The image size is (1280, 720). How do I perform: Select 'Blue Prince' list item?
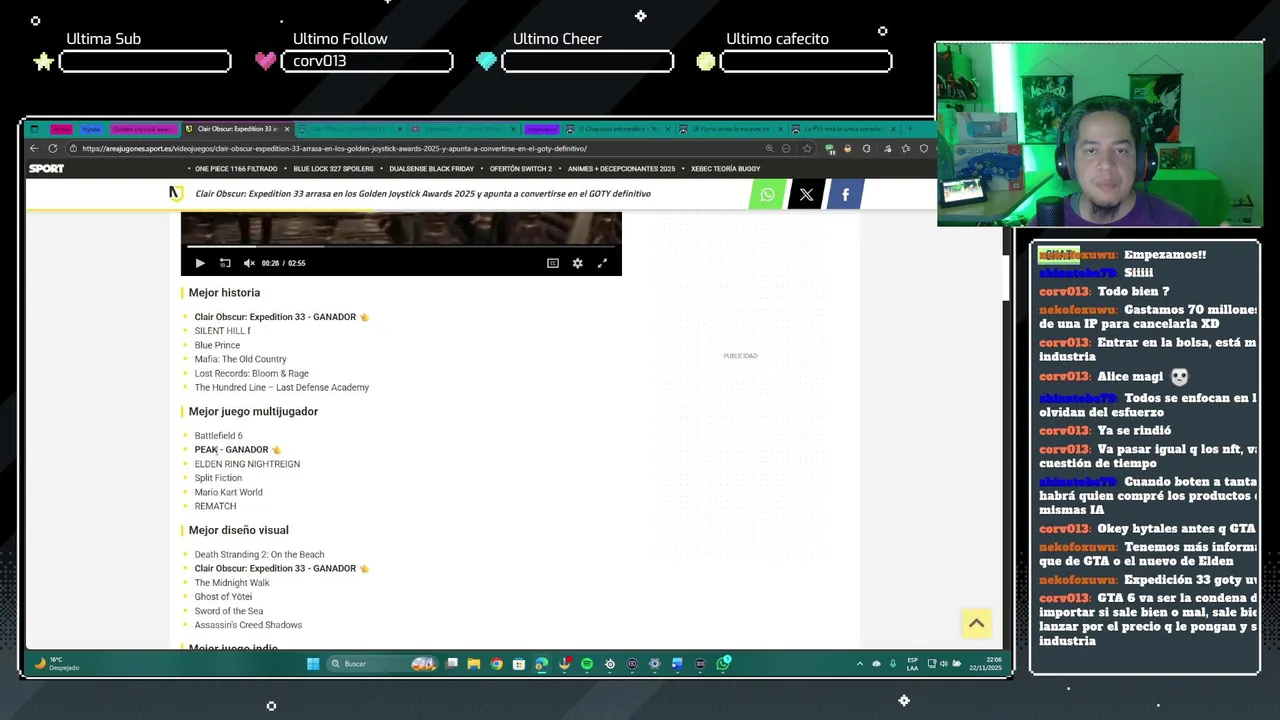point(217,345)
